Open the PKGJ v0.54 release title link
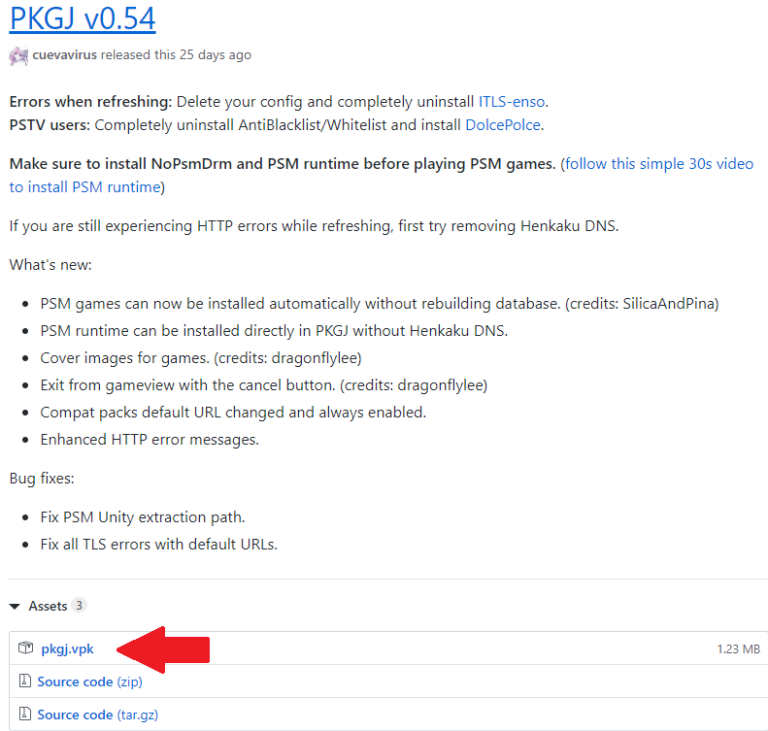The image size is (768, 731). pyautogui.click(x=82, y=19)
